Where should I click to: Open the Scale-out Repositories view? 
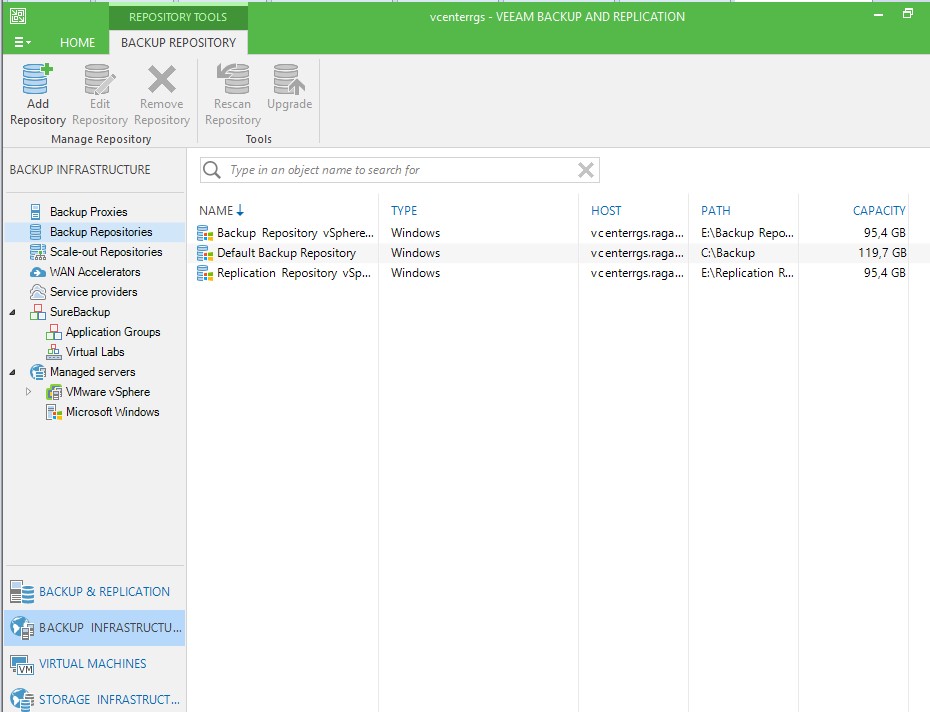coord(106,251)
